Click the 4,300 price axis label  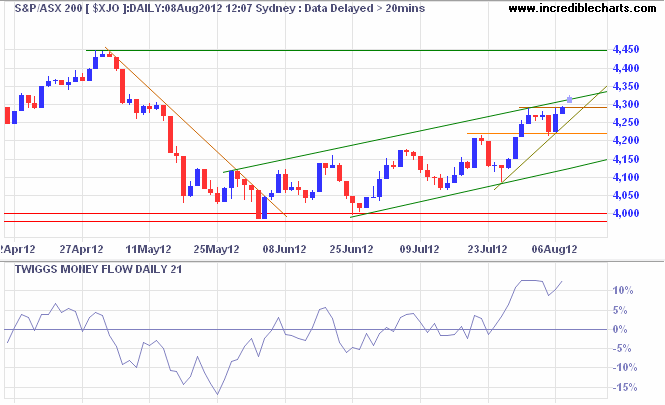626,104
